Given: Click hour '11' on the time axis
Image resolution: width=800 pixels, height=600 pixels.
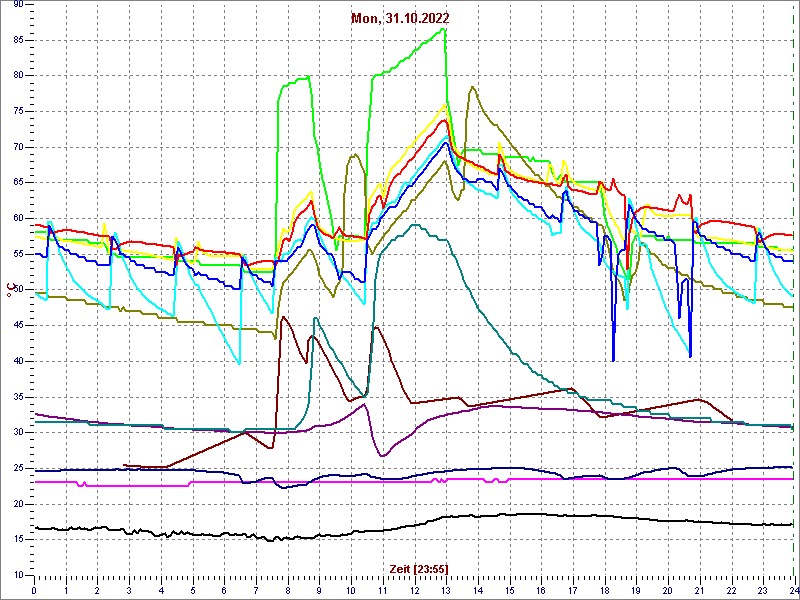Looking at the screenshot, I should 382,590.
